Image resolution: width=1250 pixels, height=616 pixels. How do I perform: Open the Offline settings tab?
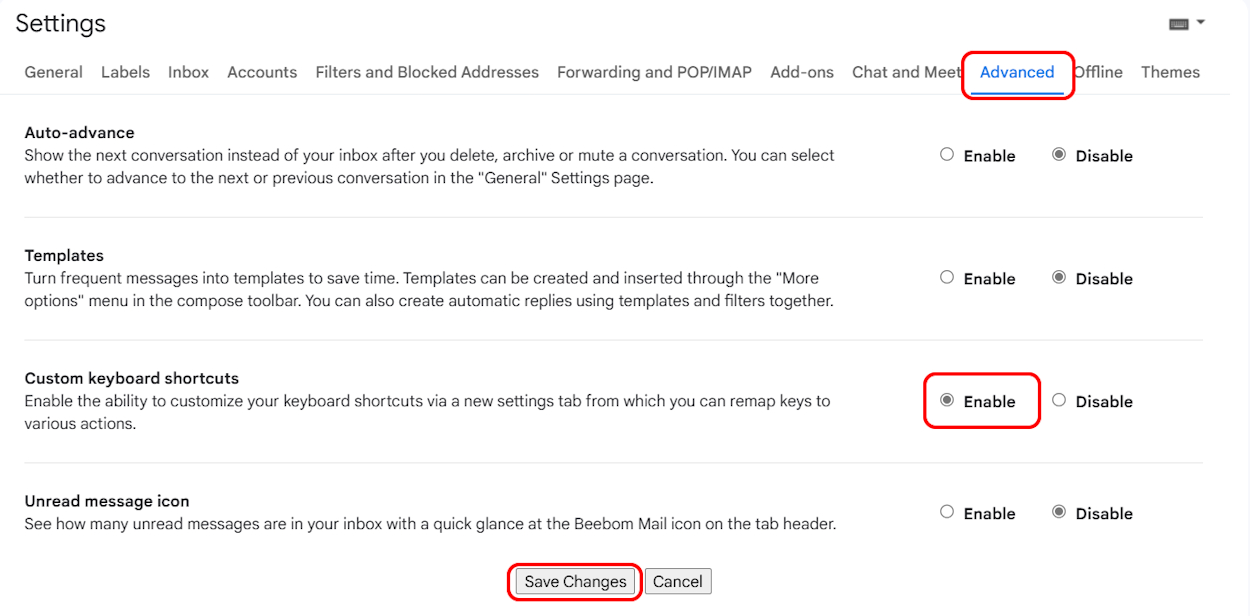click(1098, 72)
